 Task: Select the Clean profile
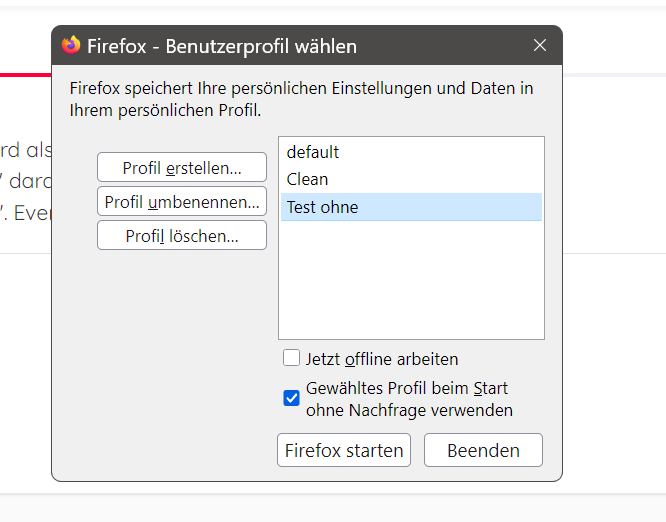point(411,179)
